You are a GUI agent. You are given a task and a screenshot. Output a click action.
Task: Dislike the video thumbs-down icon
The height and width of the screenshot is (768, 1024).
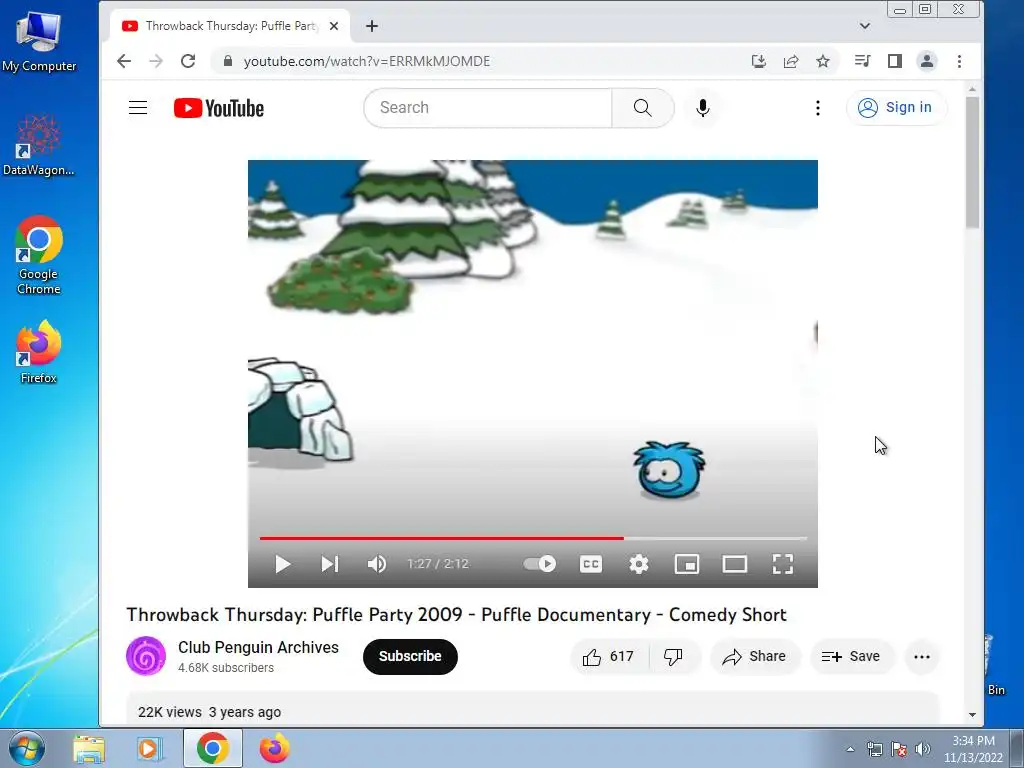point(673,656)
